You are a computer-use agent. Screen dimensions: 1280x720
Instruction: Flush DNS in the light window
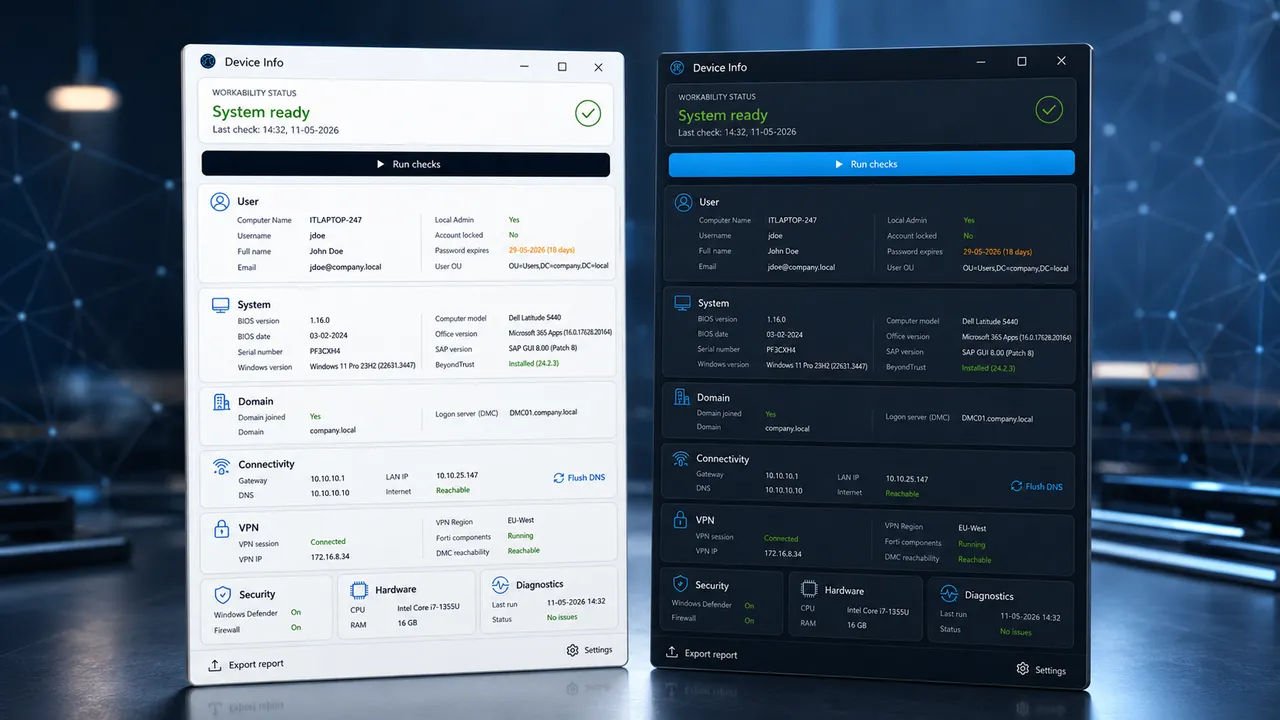coord(579,478)
